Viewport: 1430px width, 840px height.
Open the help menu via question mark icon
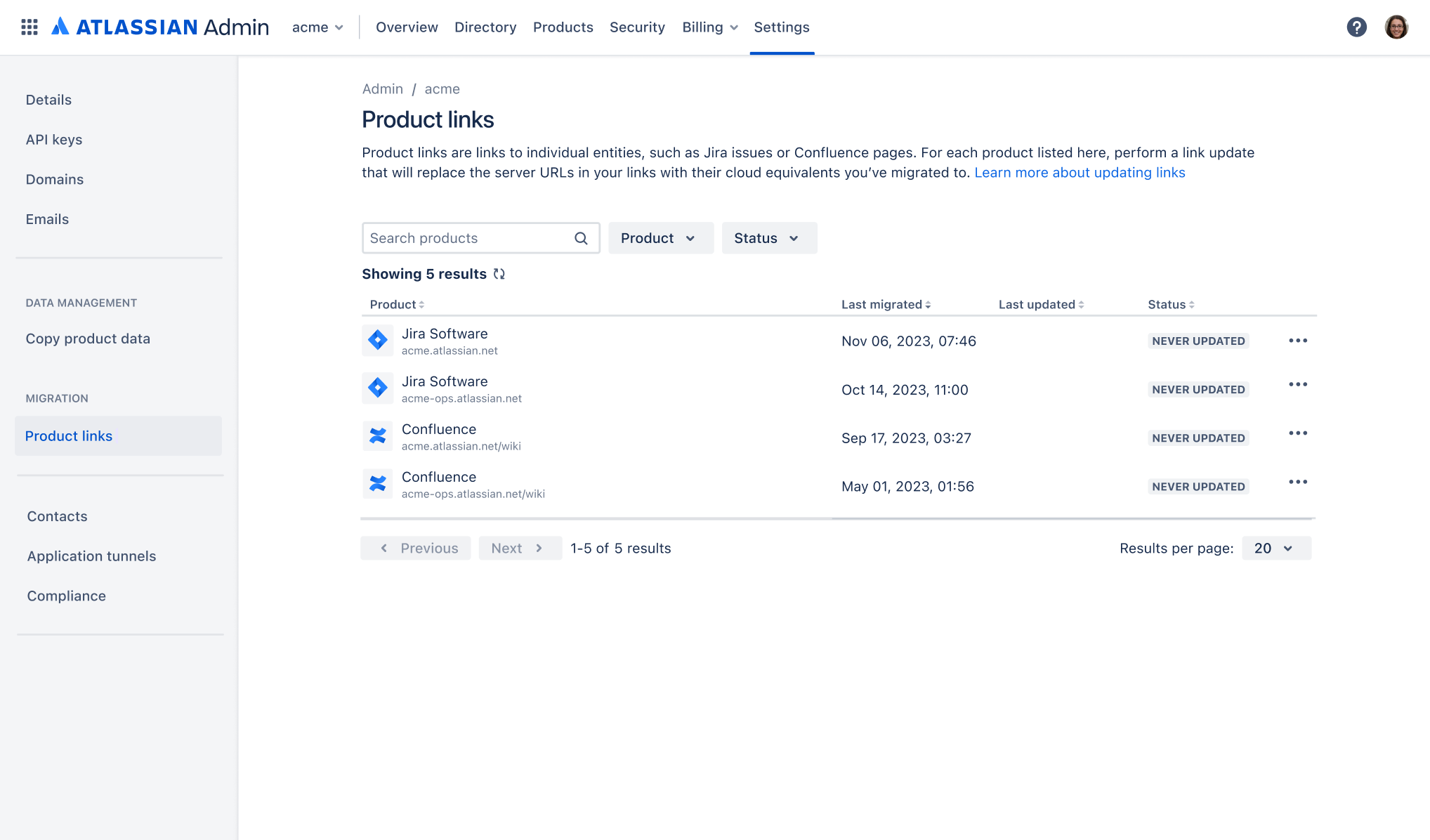tap(1357, 27)
